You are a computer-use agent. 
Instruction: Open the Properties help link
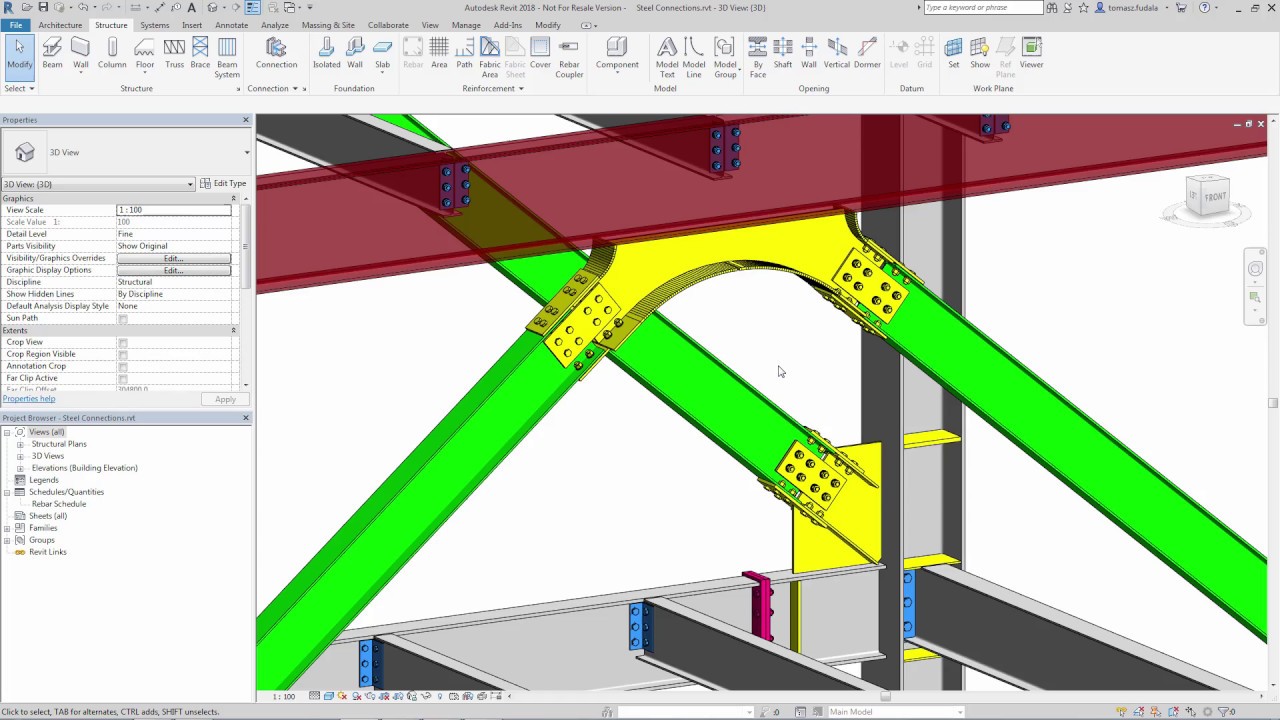coord(28,398)
